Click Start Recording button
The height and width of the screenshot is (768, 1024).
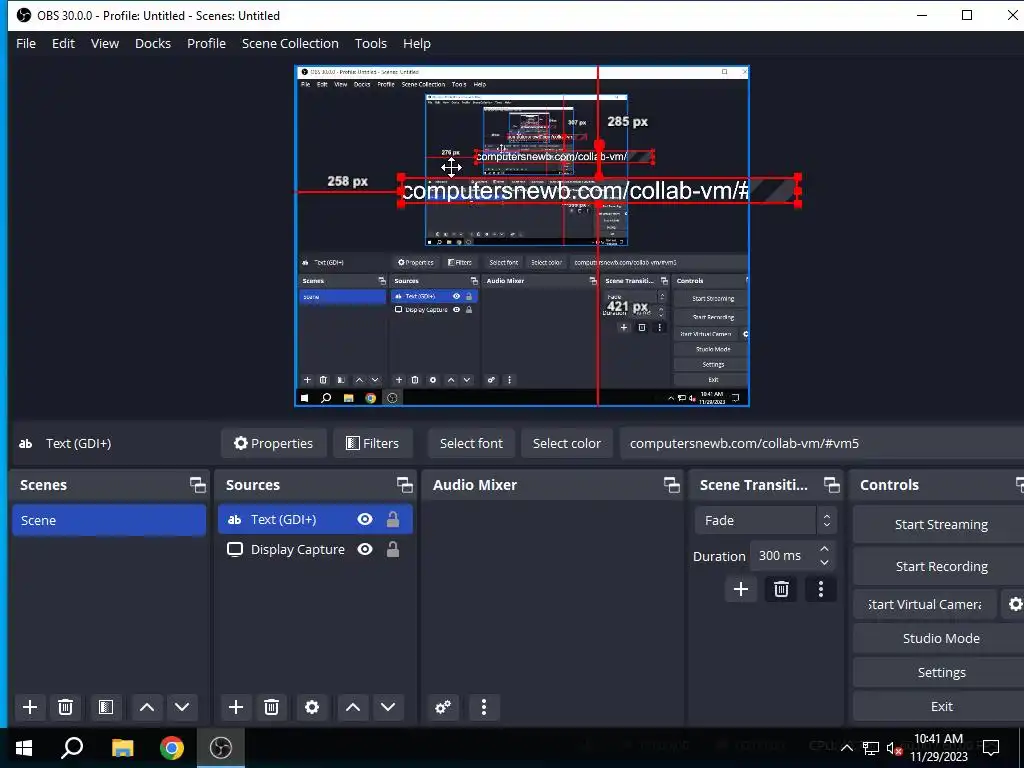pyautogui.click(x=940, y=566)
